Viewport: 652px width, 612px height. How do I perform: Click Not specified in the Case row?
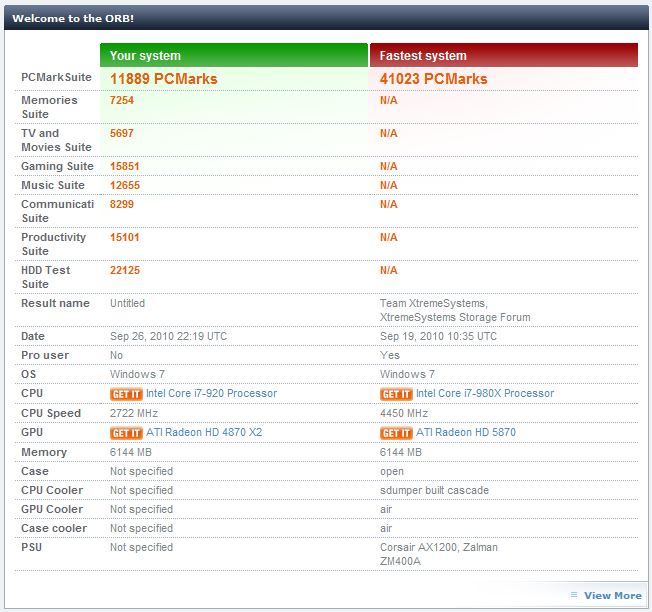(x=141, y=471)
